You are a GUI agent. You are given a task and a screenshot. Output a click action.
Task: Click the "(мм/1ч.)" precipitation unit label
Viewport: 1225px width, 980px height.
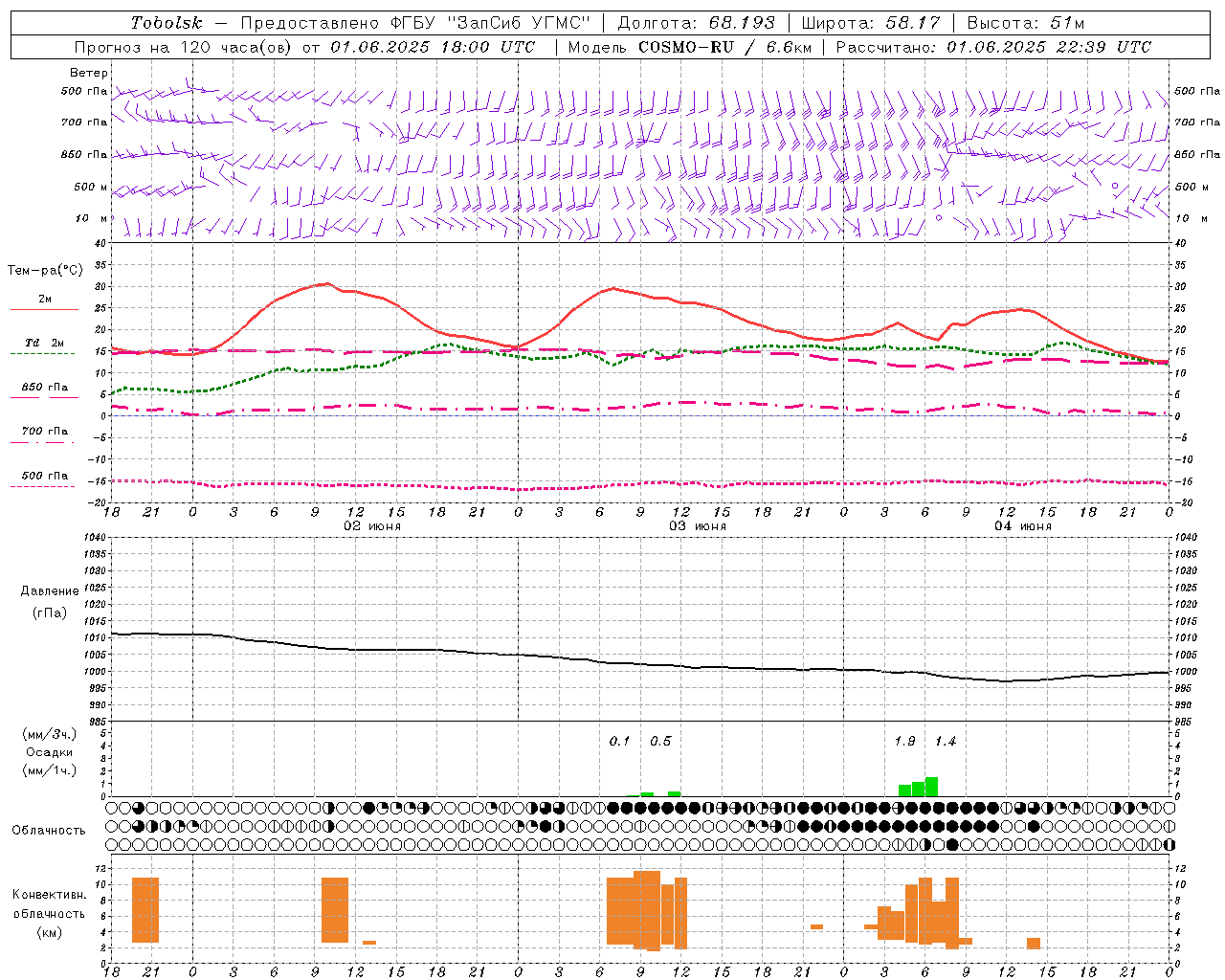[x=50, y=770]
